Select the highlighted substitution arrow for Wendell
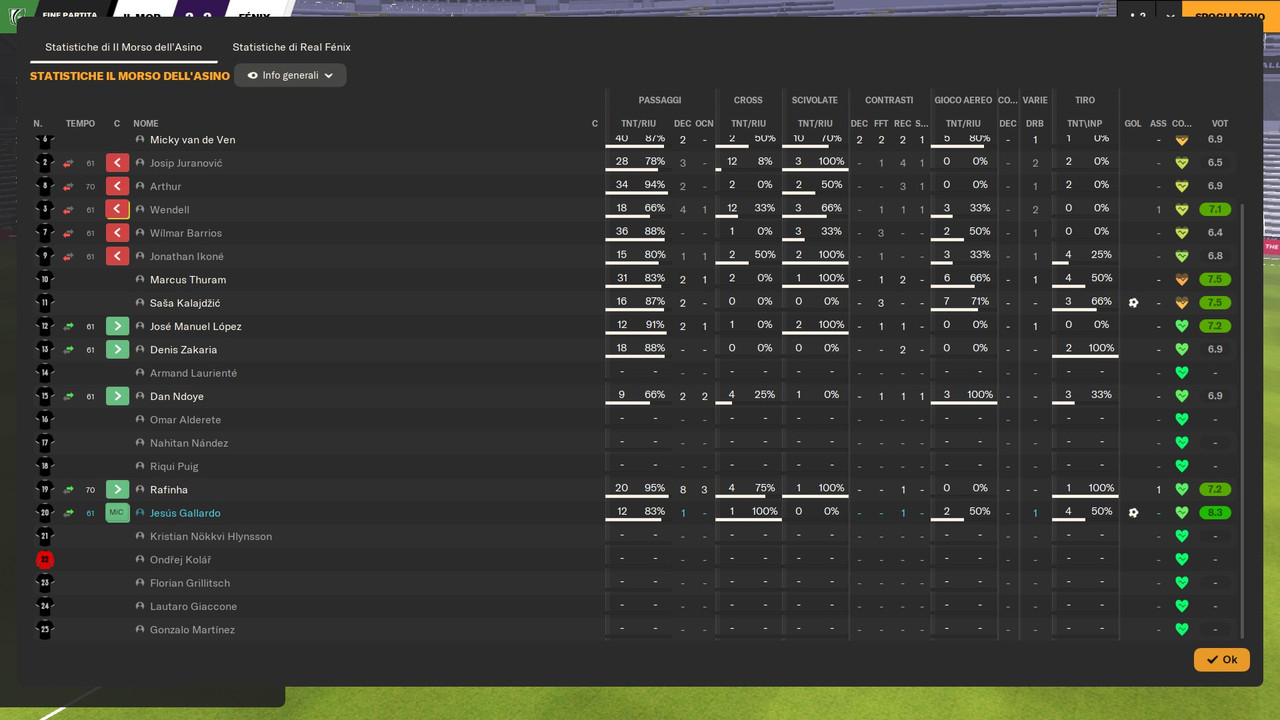The image size is (1280, 720). tap(118, 210)
